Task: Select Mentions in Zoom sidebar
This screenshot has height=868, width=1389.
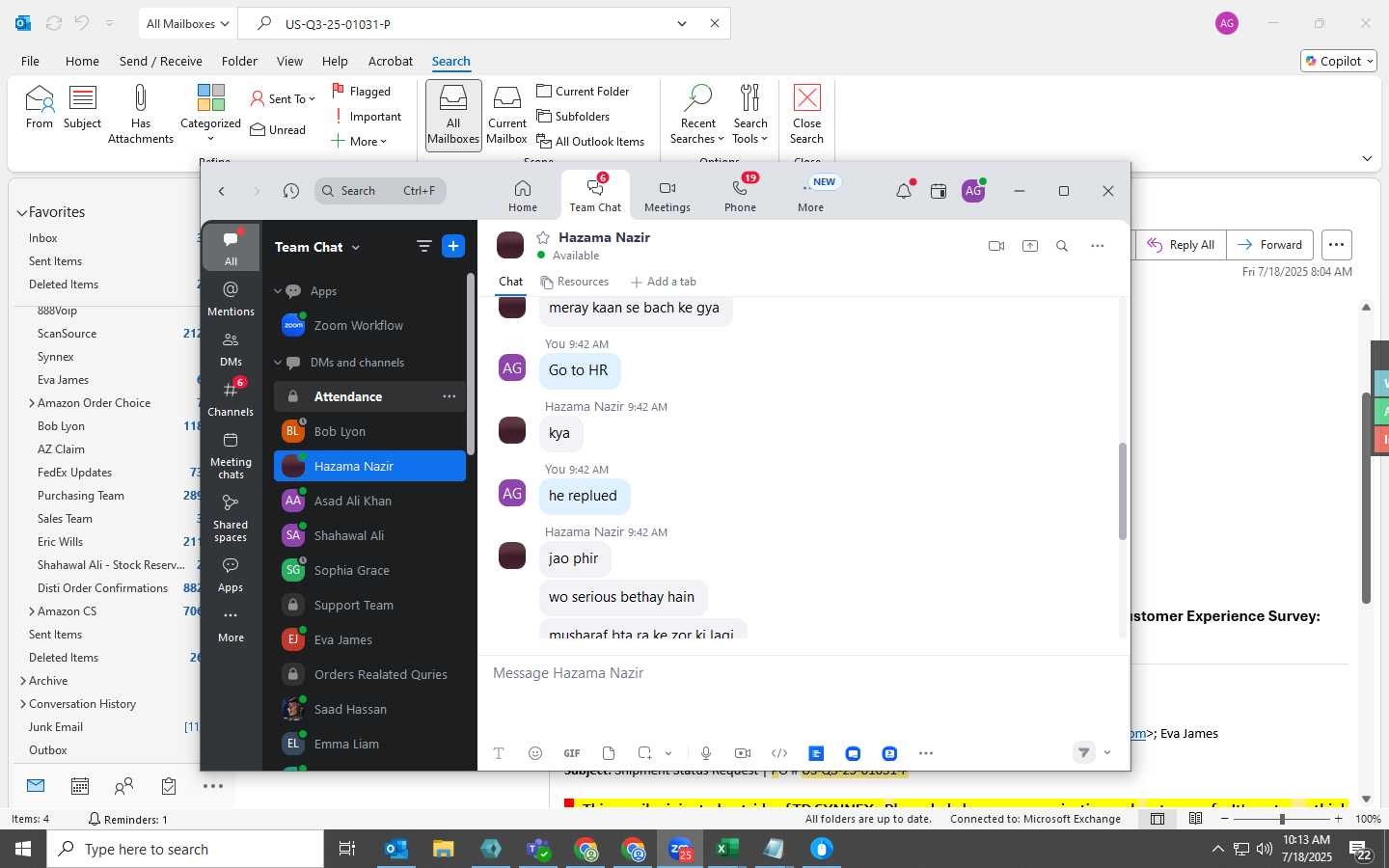Action: click(231, 299)
